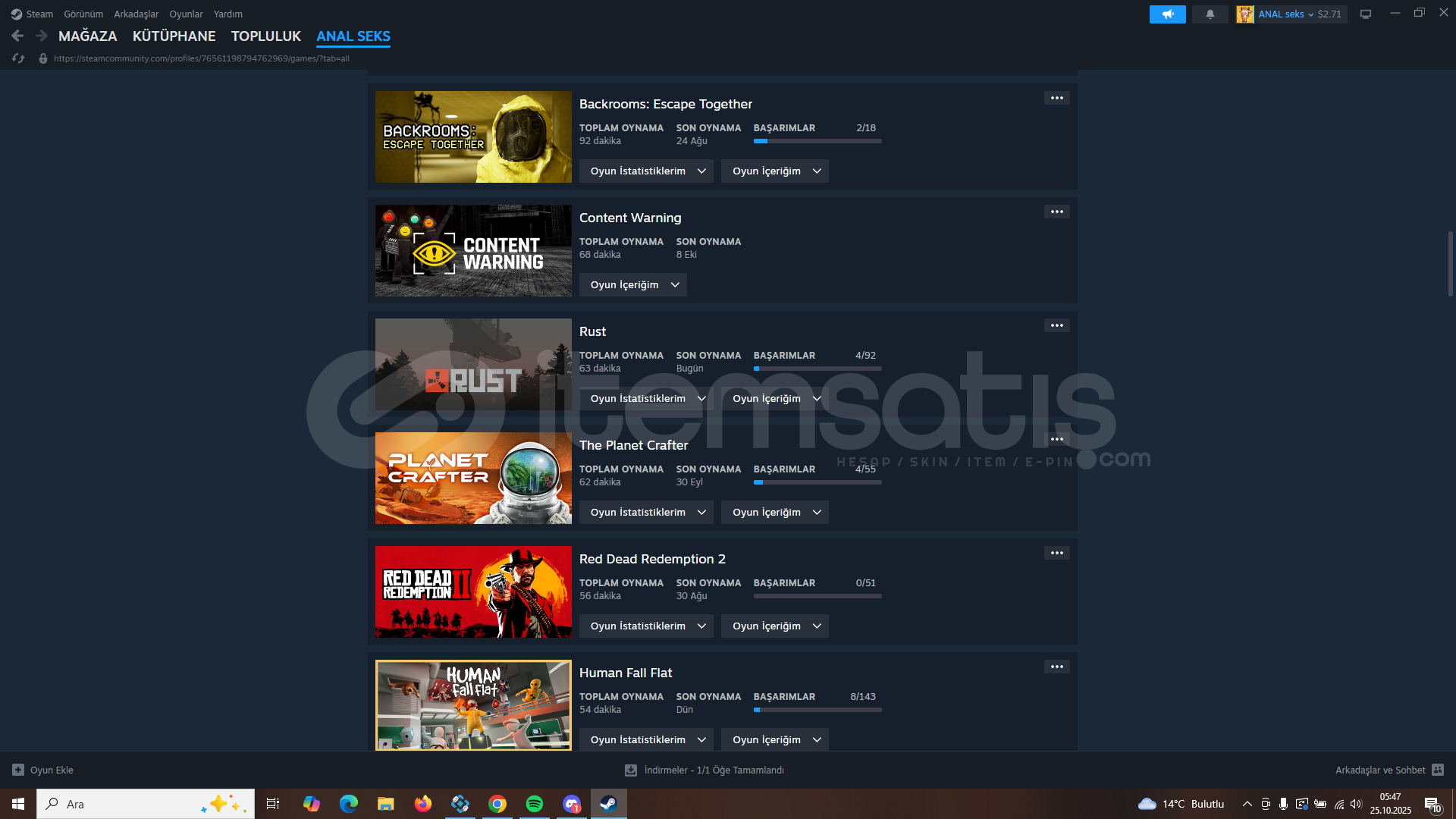The image size is (1456, 819).
Task: Expand Oyun İçeriğim for Red Dead Redemption 2
Action: 775,626
